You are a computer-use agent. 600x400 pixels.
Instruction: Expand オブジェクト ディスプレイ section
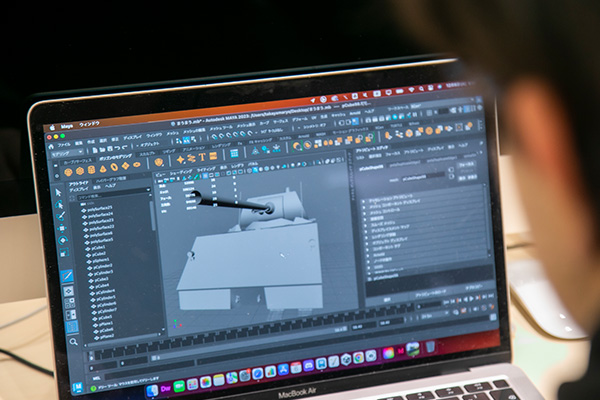pyautogui.click(x=367, y=243)
